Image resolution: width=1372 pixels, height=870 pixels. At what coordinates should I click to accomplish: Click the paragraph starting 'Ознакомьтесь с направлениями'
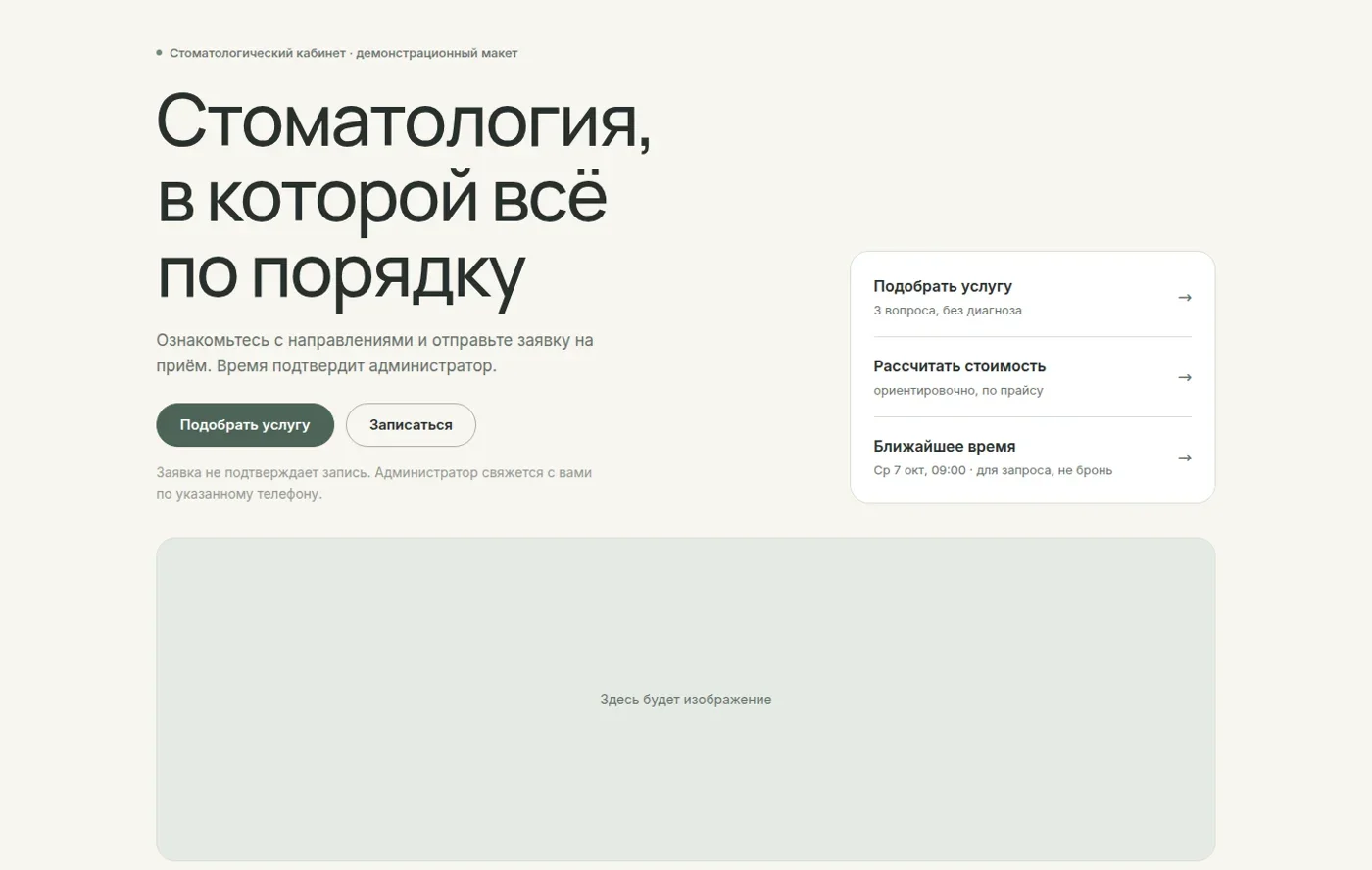pyautogui.click(x=375, y=354)
